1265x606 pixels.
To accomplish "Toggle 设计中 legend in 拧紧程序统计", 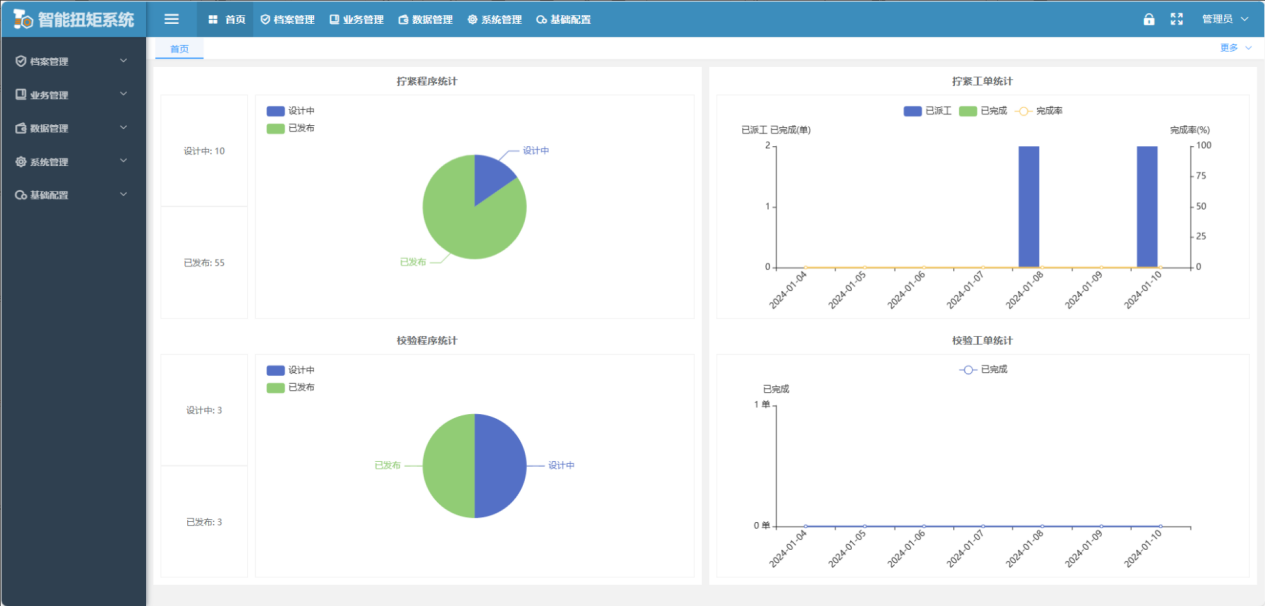I will click(x=291, y=111).
